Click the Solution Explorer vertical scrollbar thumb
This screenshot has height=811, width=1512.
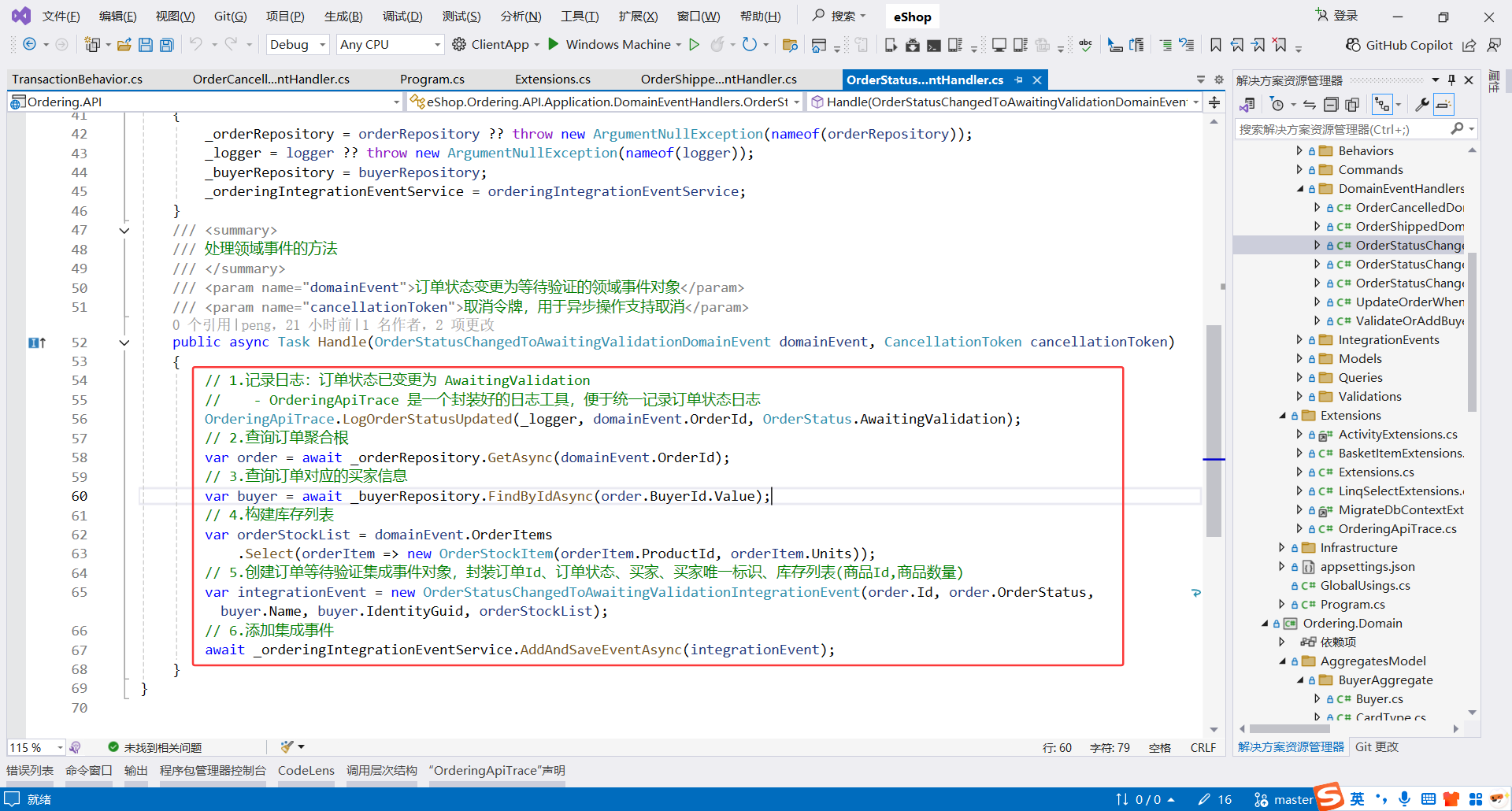[x=1472, y=331]
